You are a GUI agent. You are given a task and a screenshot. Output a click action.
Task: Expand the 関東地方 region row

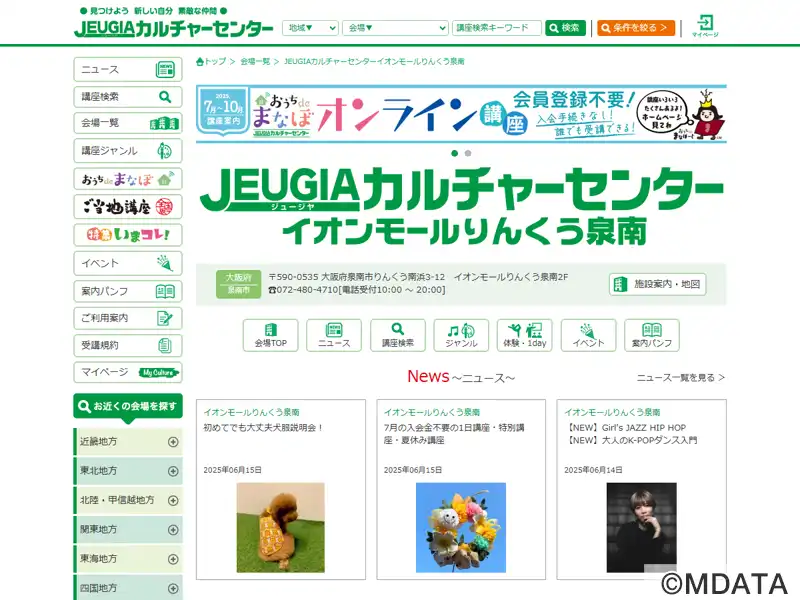tap(128, 530)
